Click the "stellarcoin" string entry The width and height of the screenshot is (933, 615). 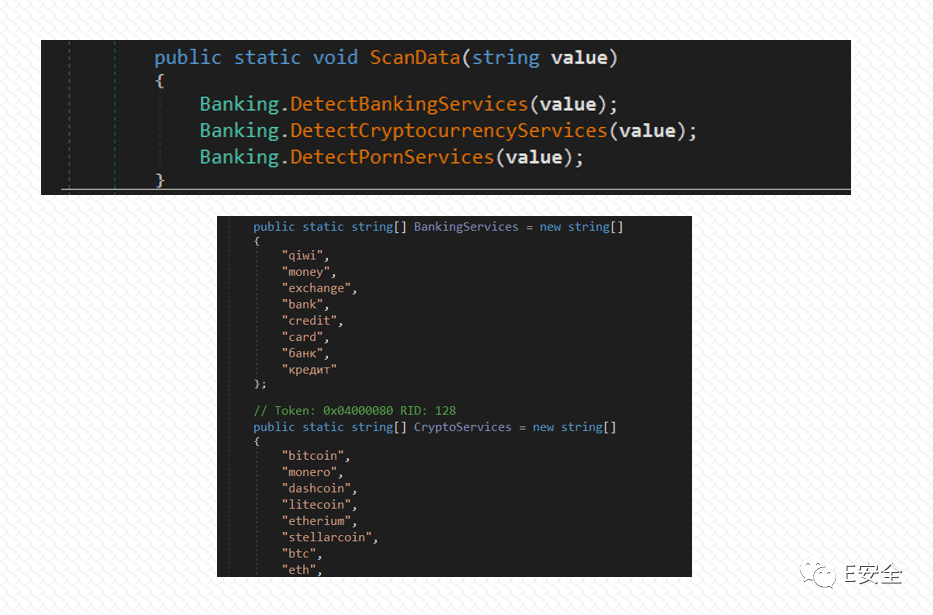click(x=327, y=537)
